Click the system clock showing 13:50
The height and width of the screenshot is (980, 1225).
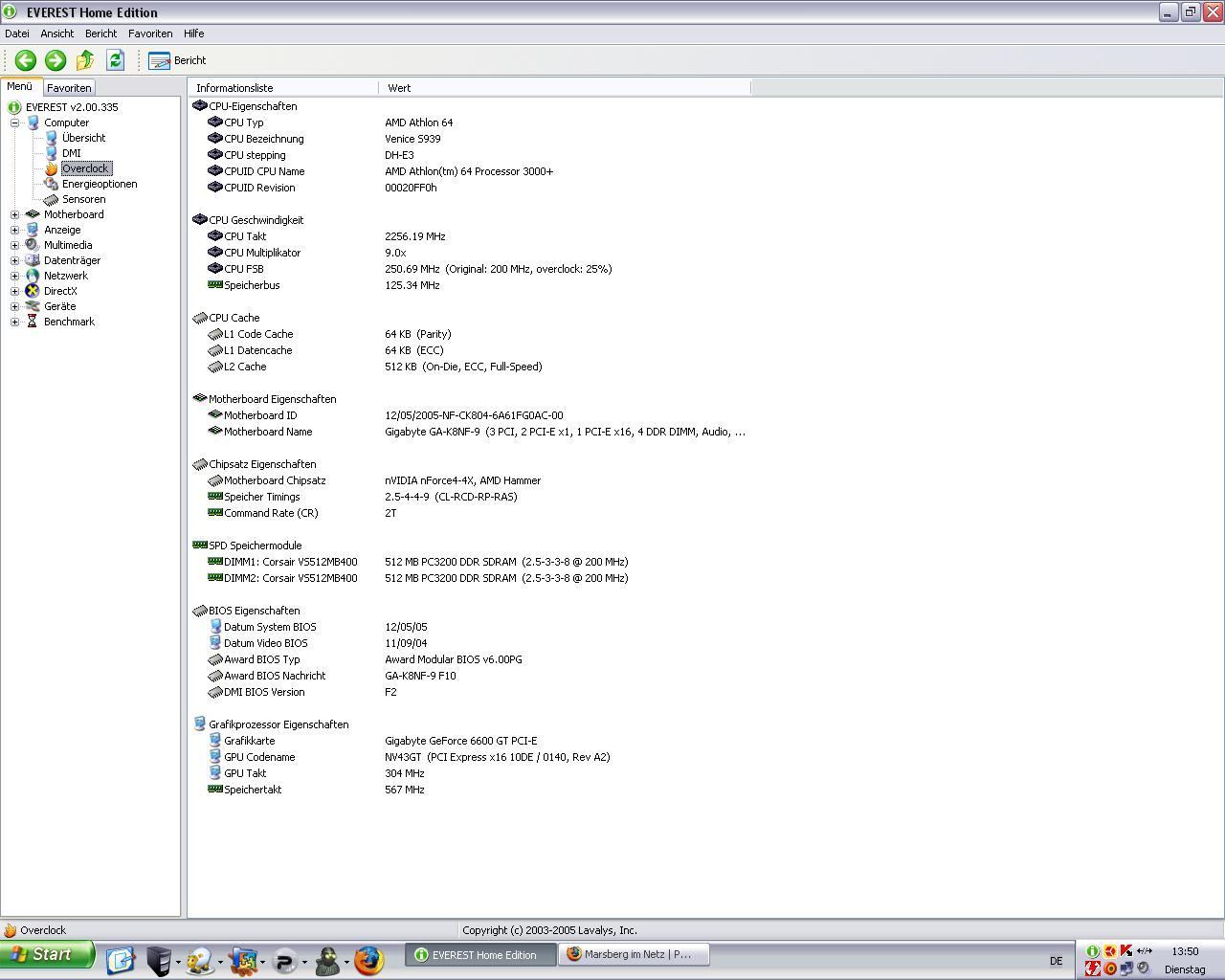pyautogui.click(x=1185, y=951)
